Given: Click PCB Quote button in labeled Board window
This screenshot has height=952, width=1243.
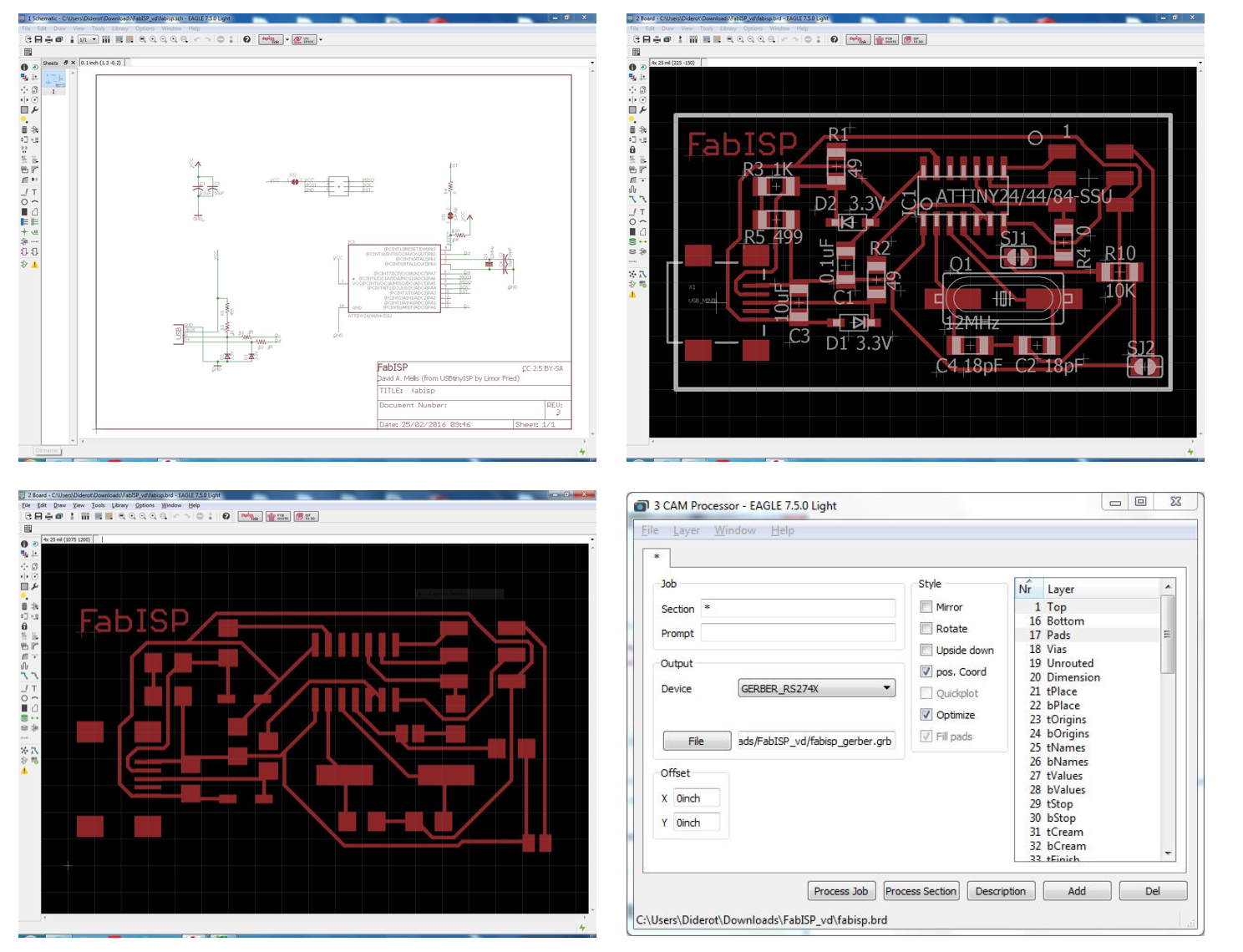Looking at the screenshot, I should pyautogui.click(x=885, y=39).
